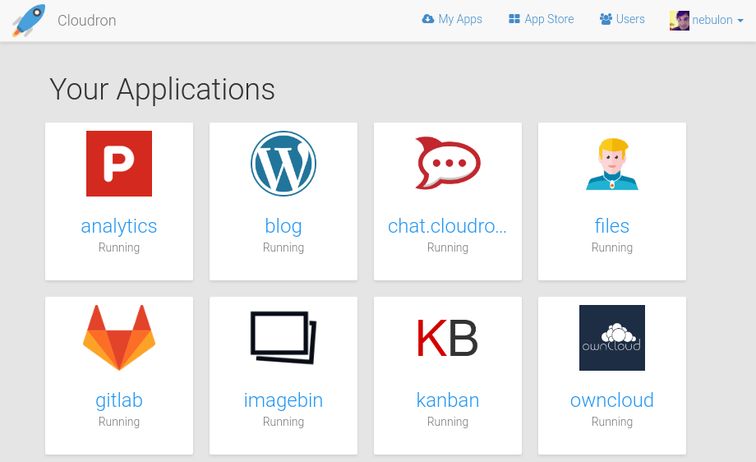Click the Cloudron brand name text
Viewport: 756px width, 462px height.
pos(87,20)
